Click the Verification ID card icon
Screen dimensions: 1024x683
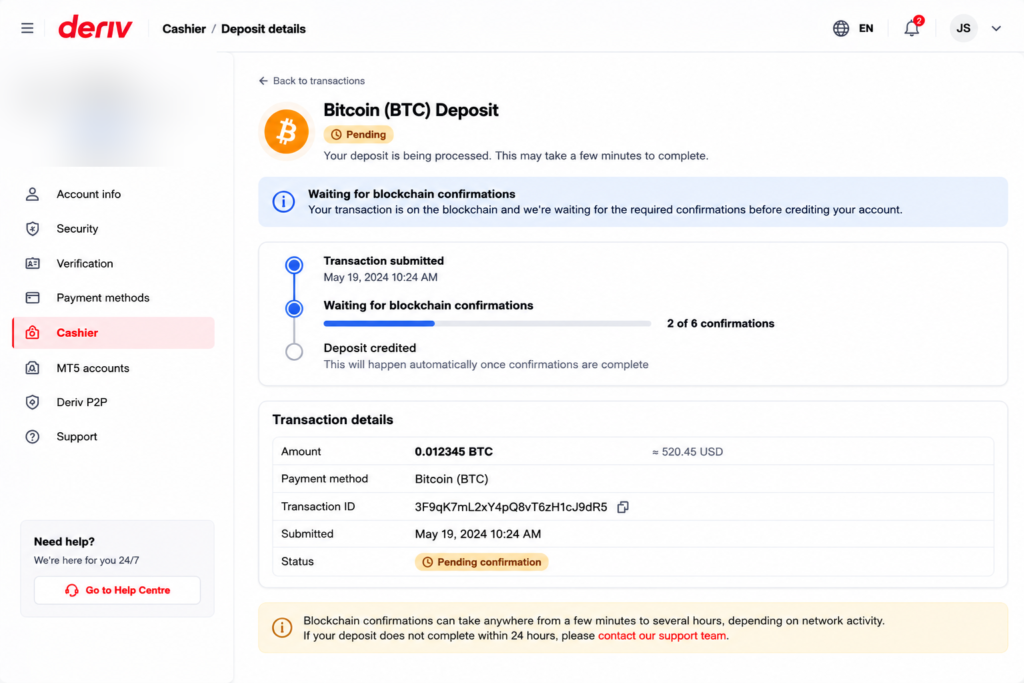[x=33, y=263]
